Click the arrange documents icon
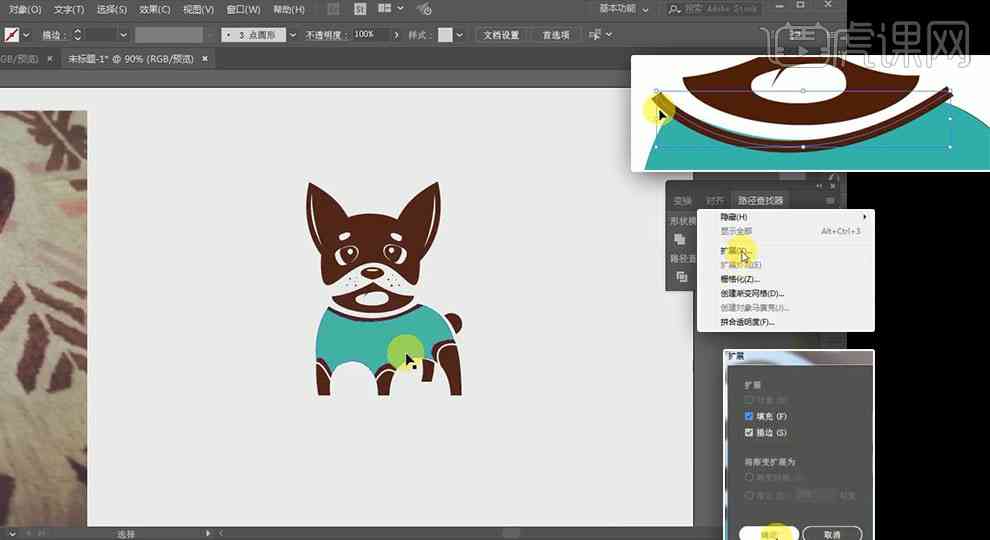This screenshot has width=990, height=540. click(x=384, y=9)
